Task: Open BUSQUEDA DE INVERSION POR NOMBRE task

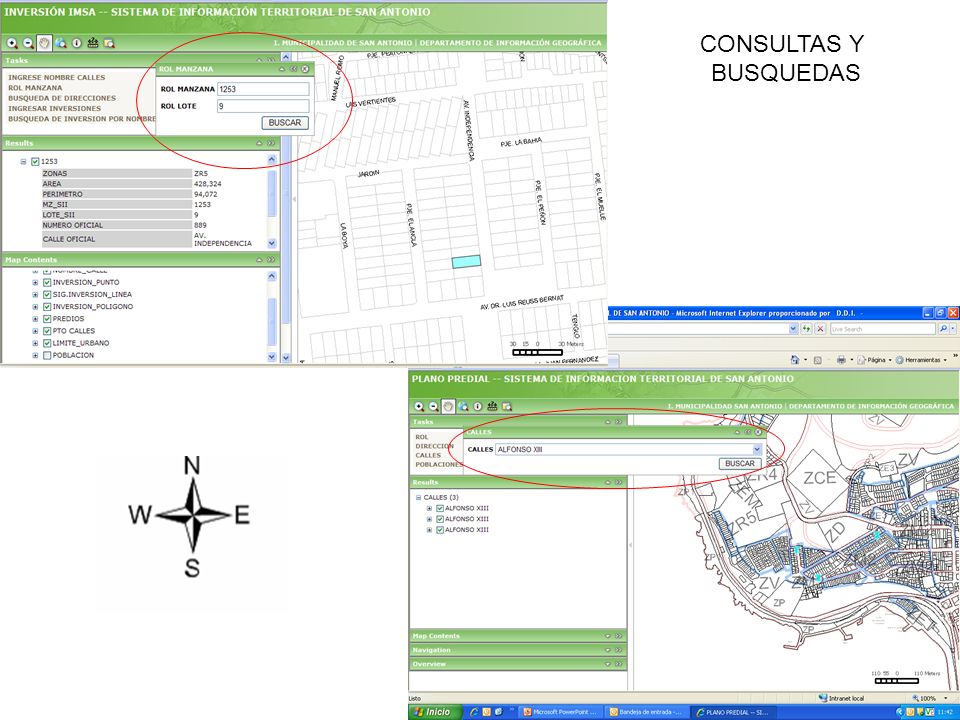Action: 81,119
